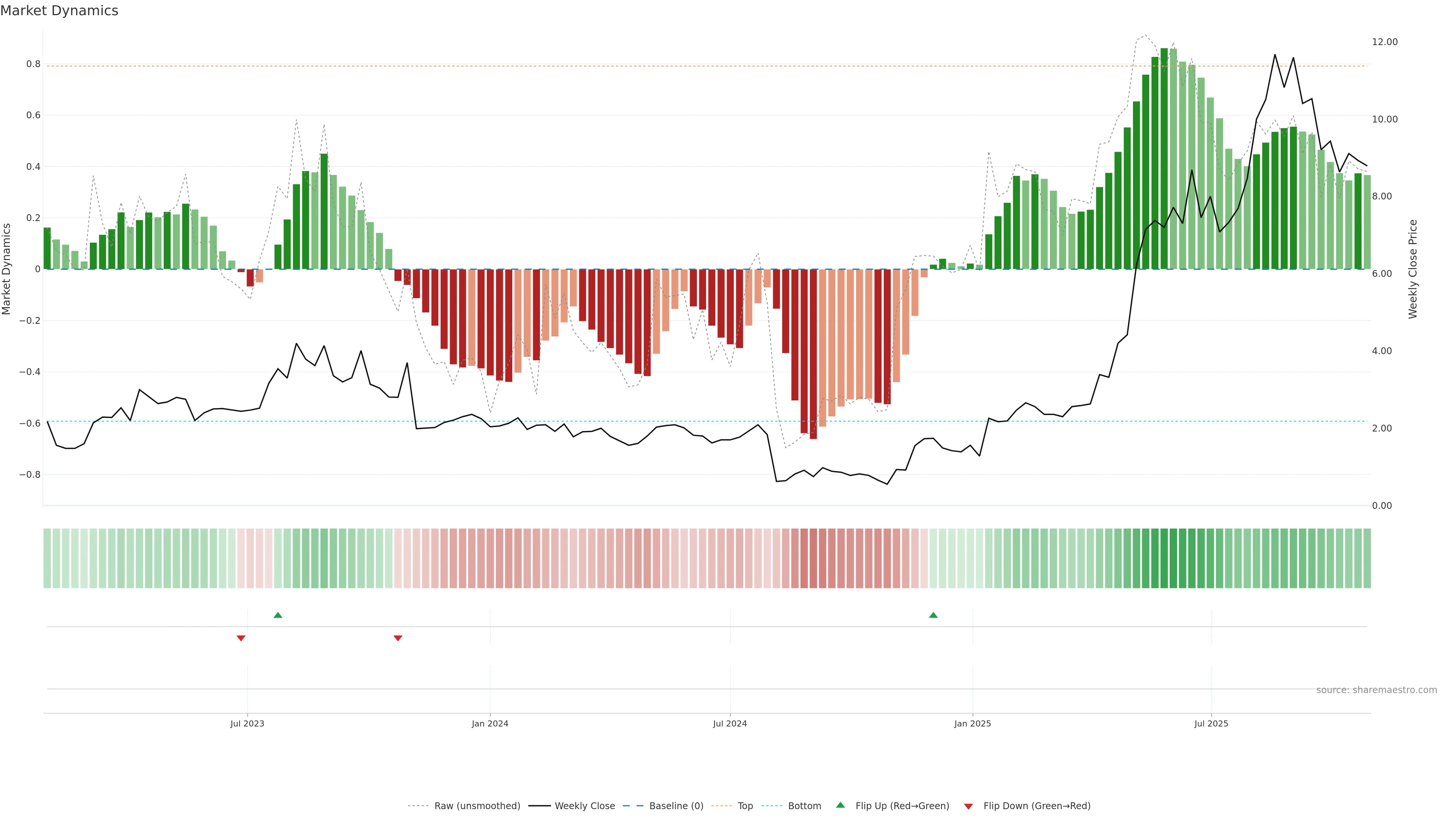Click the green flip-up triangle near Jul 2023
Image resolution: width=1456 pixels, height=819 pixels.
click(278, 615)
